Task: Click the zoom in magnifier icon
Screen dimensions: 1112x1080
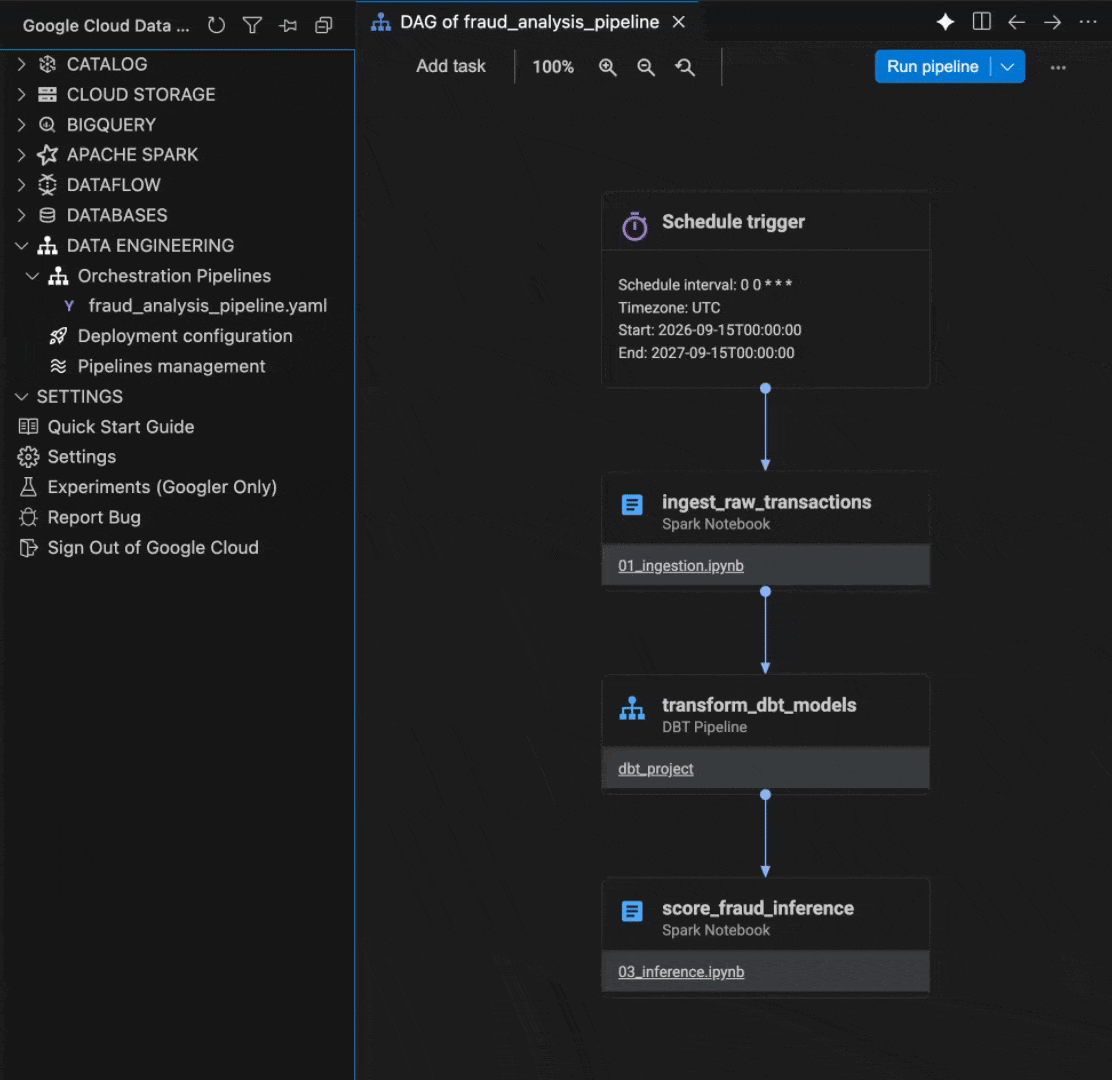Action: (608, 67)
